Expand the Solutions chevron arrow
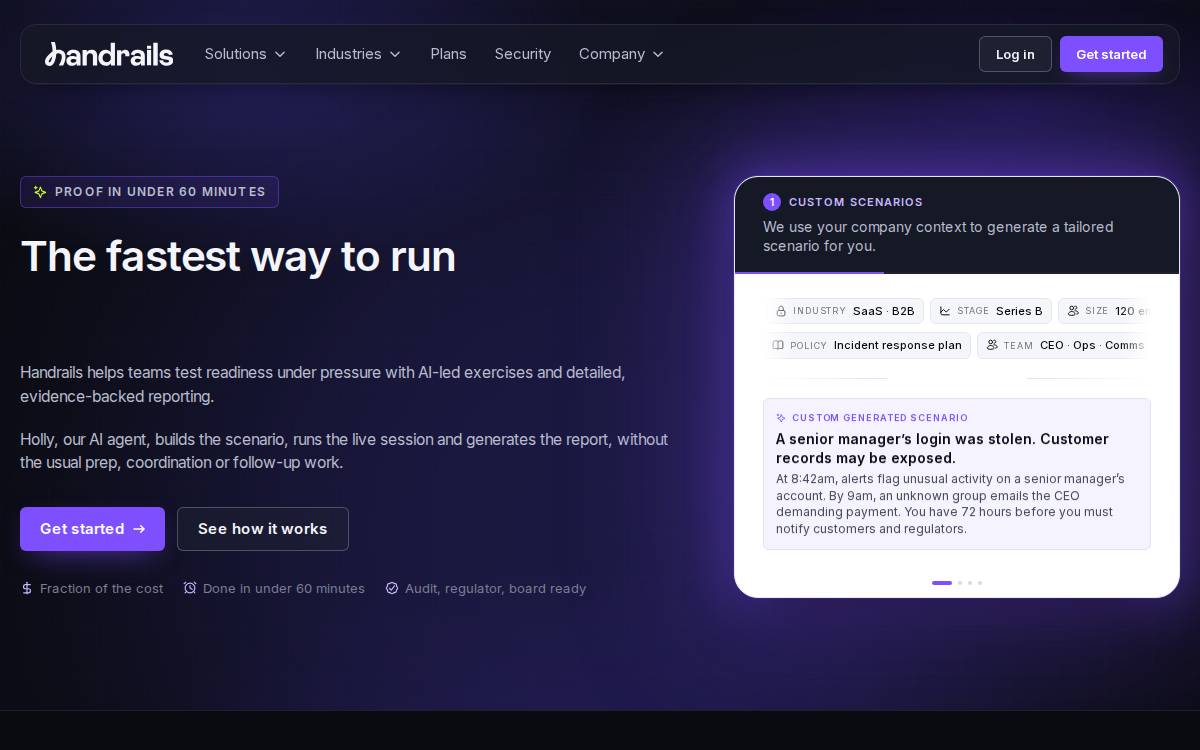Viewport: 1200px width, 750px height. [280, 54]
